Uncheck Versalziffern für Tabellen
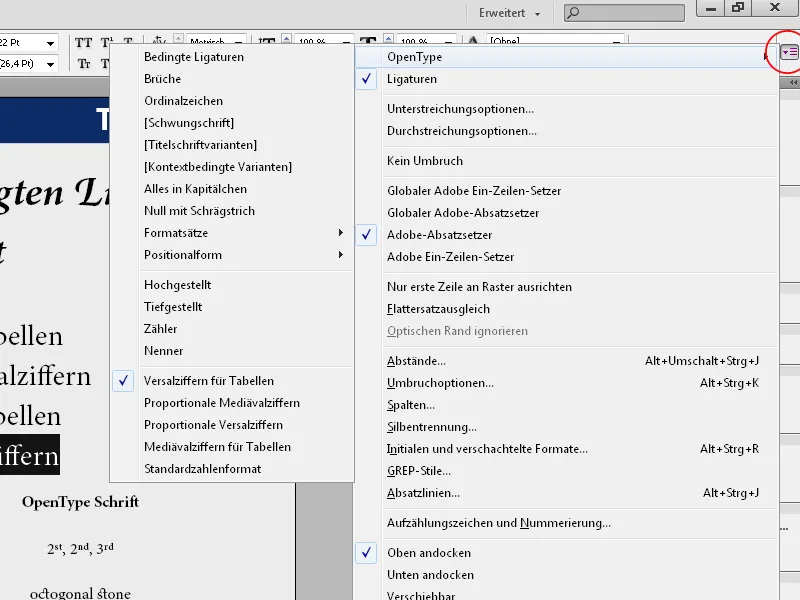The height and width of the screenshot is (600, 800). click(x=232, y=381)
